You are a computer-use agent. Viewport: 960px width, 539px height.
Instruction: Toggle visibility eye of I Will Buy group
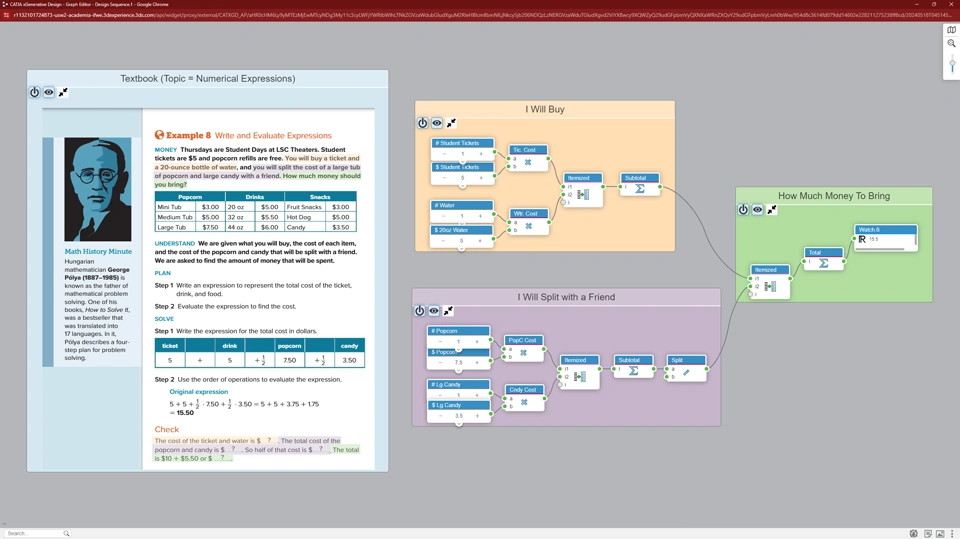437,123
